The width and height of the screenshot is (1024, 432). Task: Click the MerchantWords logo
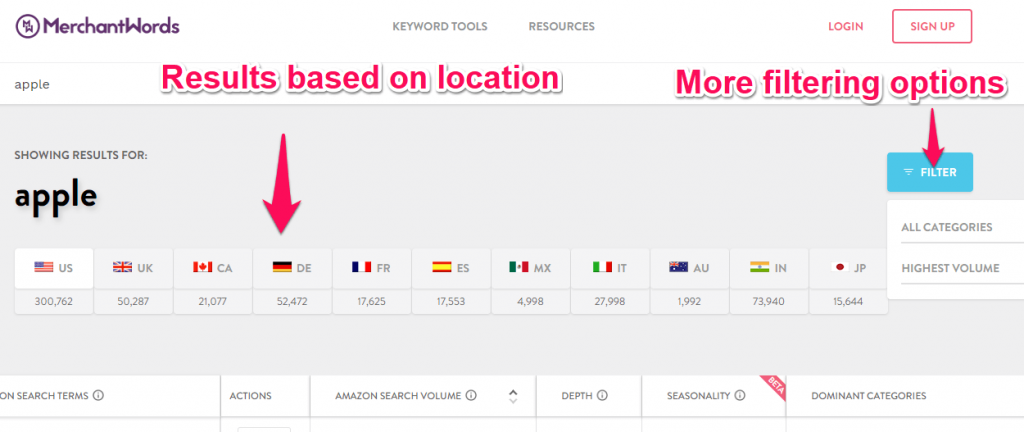(x=97, y=27)
